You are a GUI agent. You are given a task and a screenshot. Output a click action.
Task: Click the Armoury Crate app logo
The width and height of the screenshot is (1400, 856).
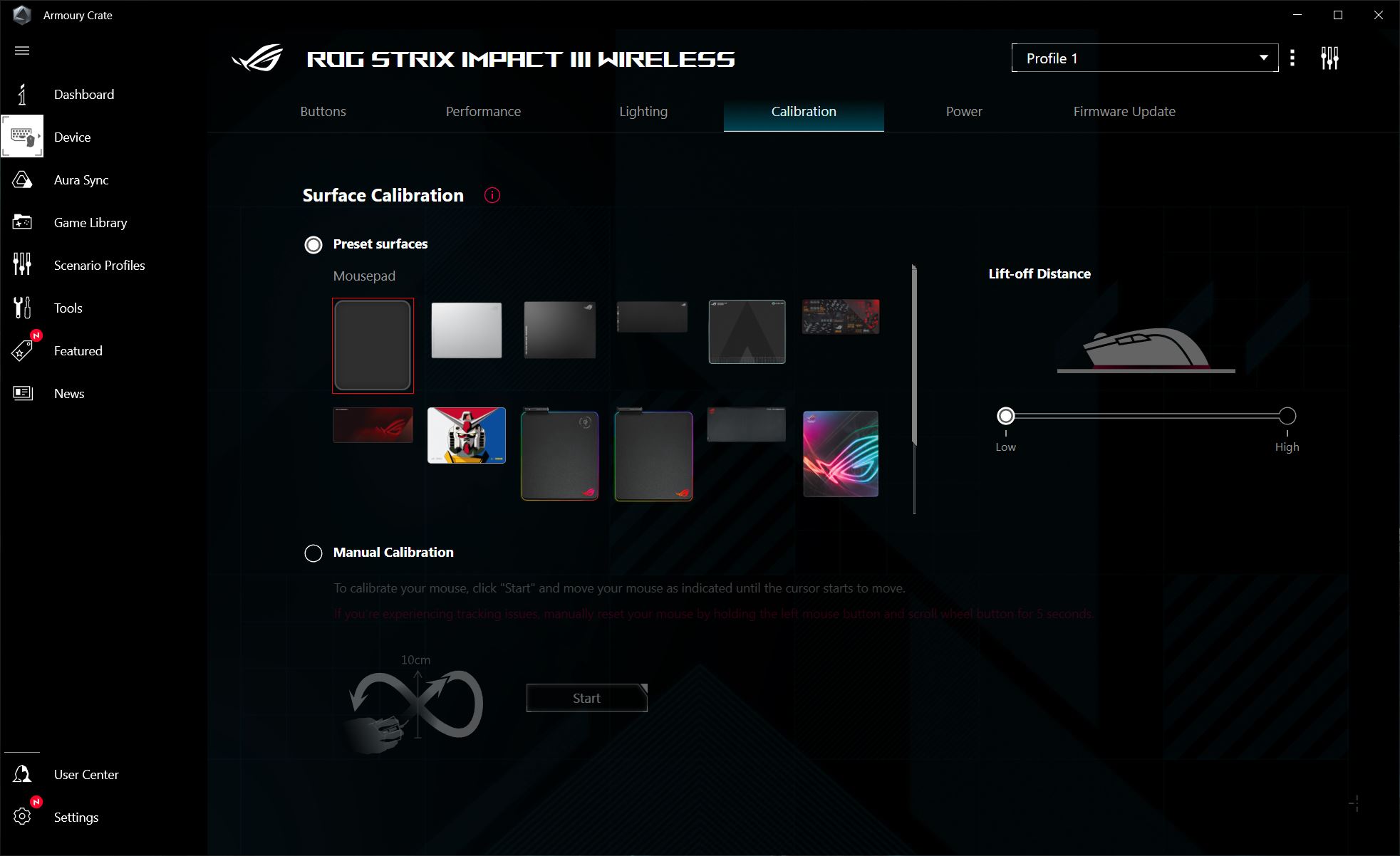[22, 15]
